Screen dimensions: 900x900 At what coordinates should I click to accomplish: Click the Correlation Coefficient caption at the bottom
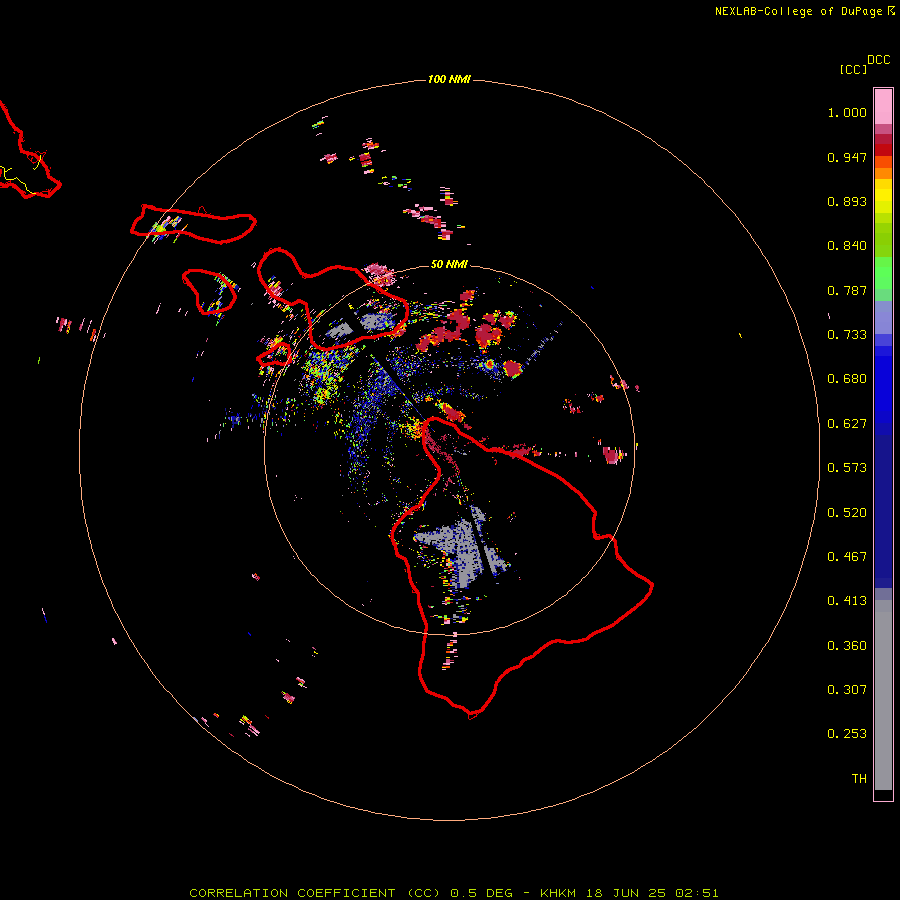[454, 893]
